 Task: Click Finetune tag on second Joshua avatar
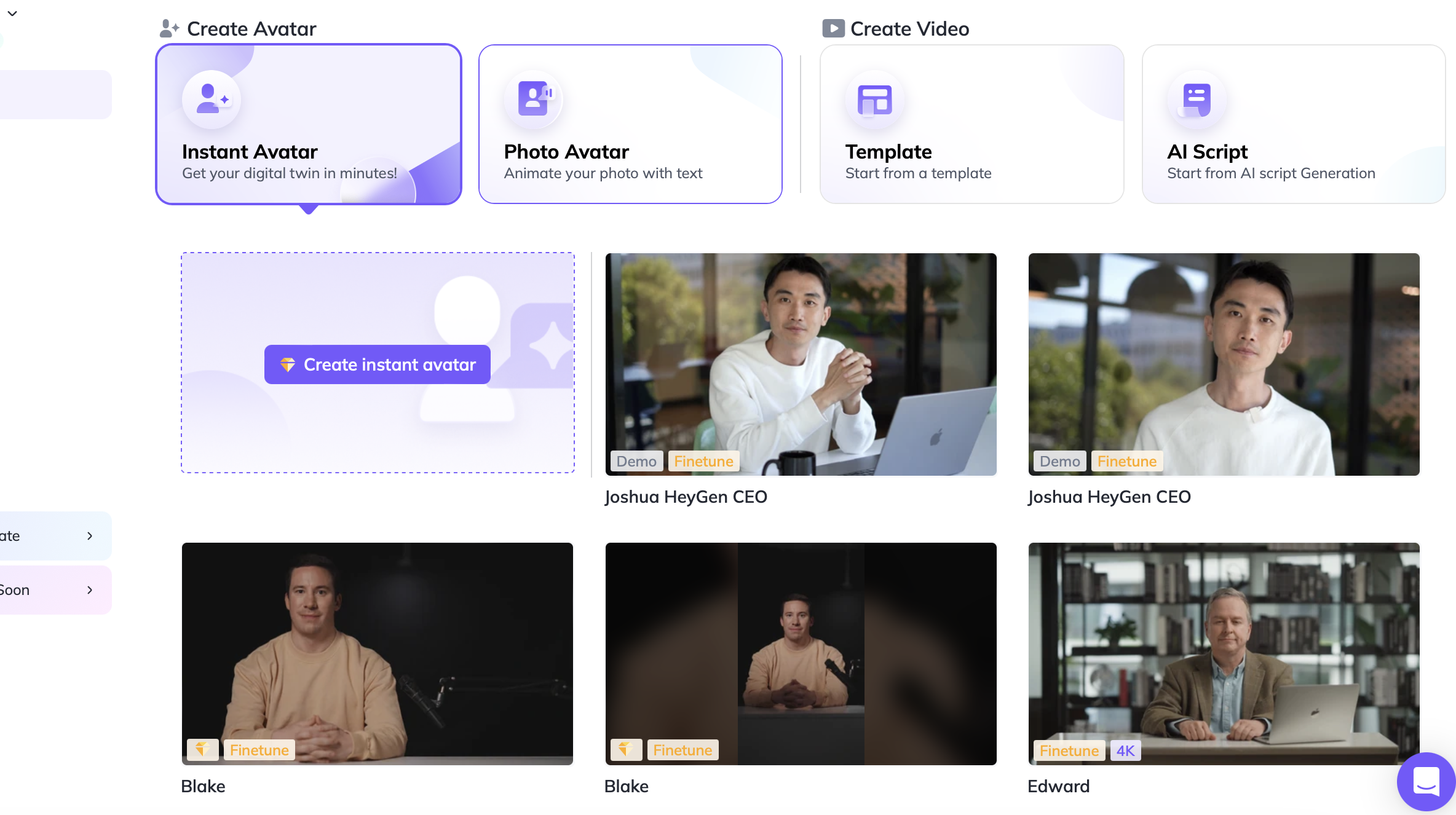tap(1126, 462)
